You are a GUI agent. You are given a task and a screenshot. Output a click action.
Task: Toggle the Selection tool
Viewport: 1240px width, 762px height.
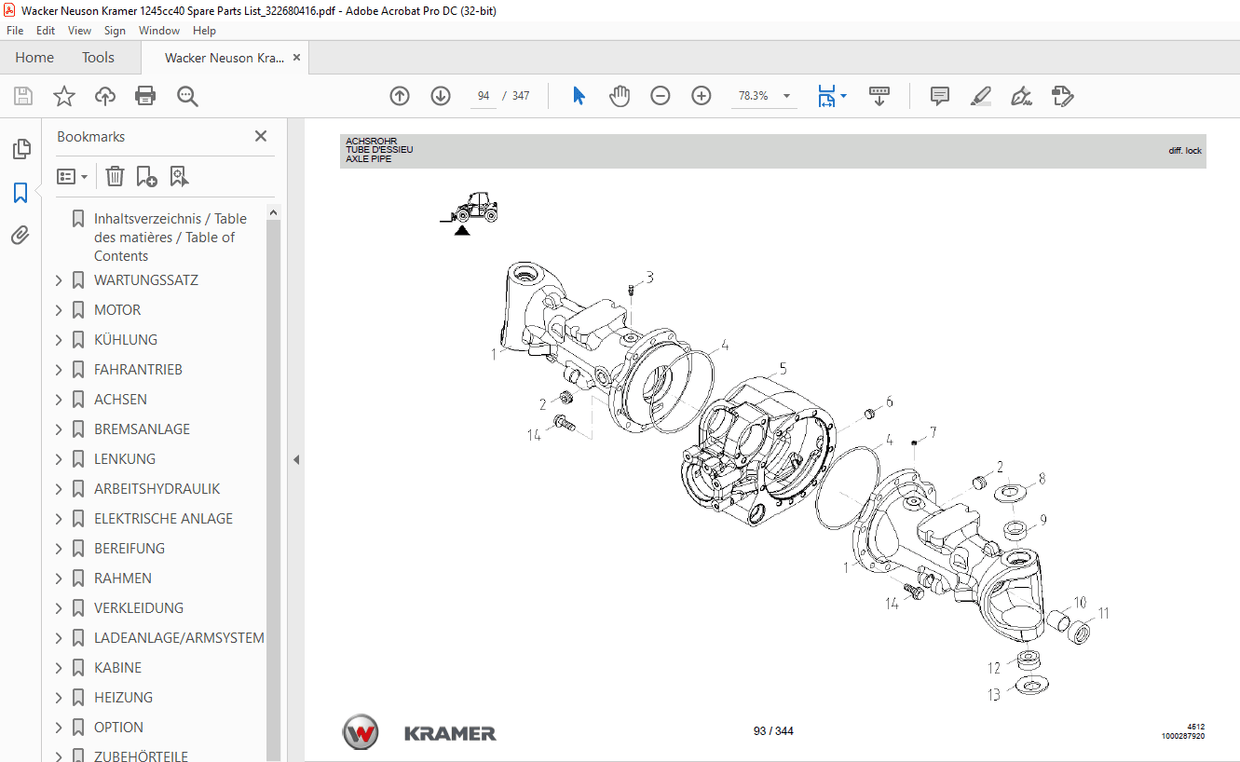(x=578, y=95)
